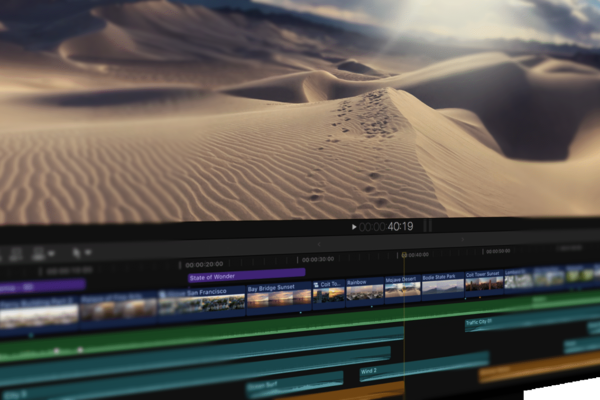Viewport: 600px width, 400px height.
Task: Select the State of Wonder title clip
Action: [x=247, y=275]
